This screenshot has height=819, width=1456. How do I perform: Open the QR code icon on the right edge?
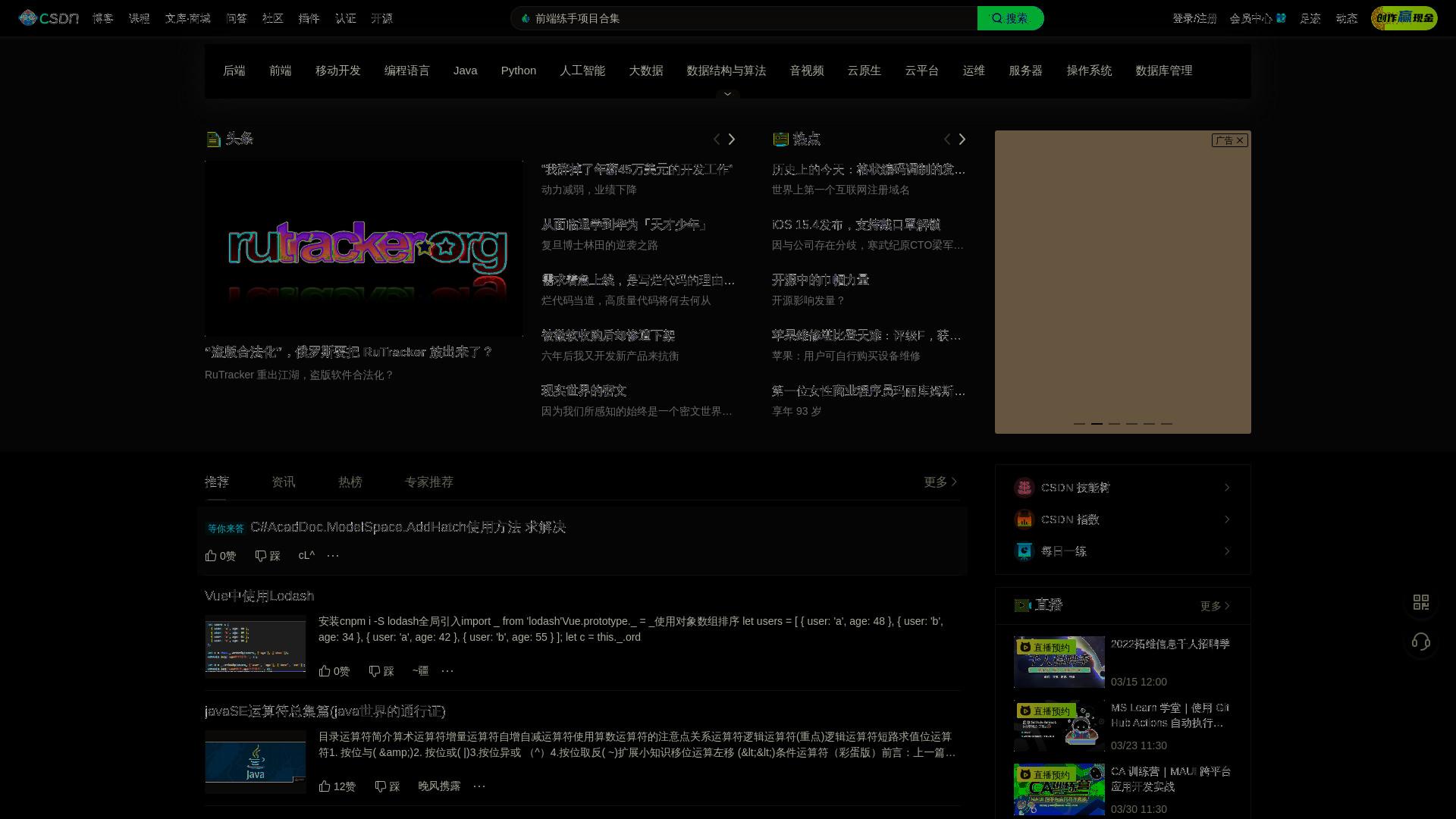click(x=1421, y=602)
